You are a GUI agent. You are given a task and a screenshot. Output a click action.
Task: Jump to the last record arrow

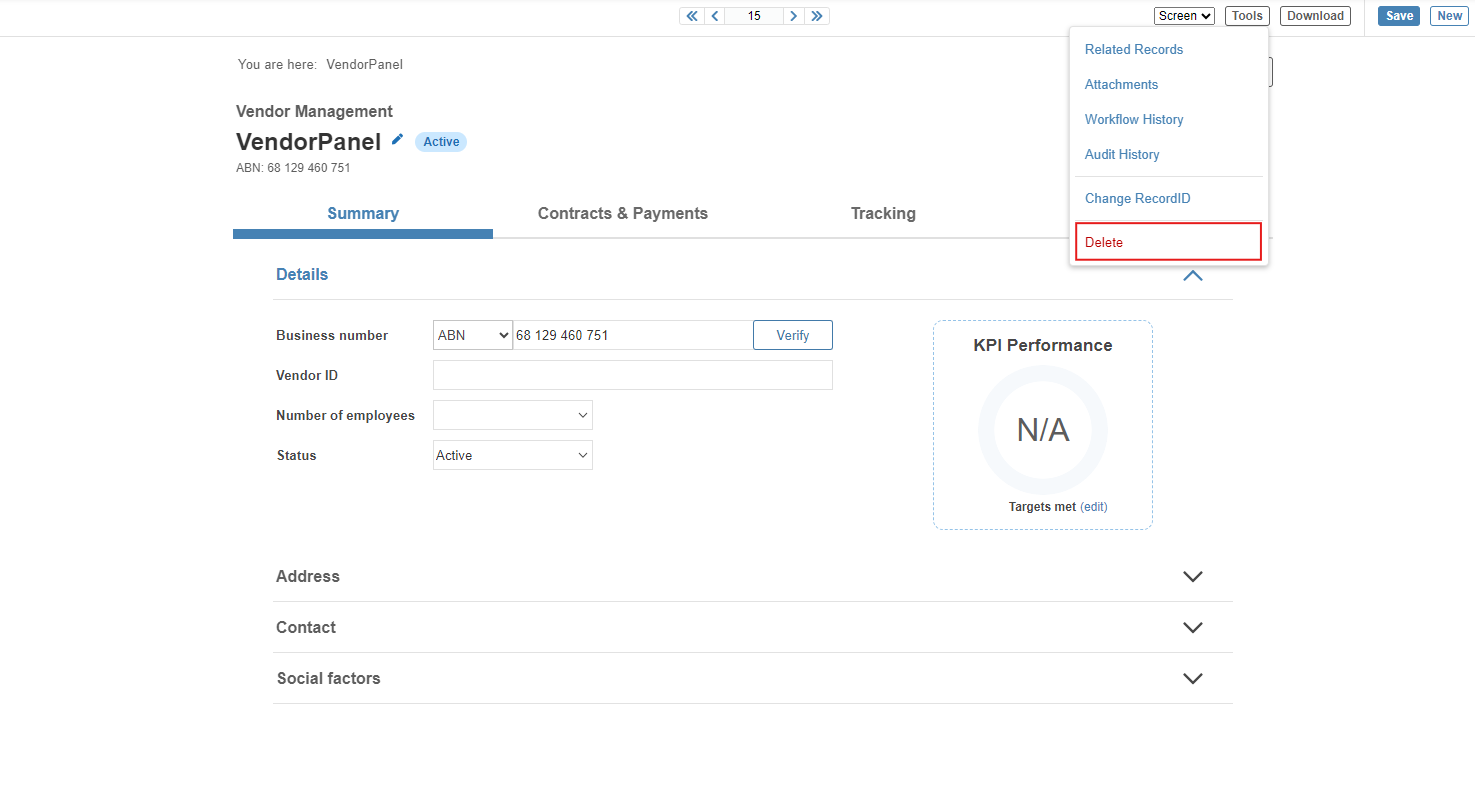click(817, 16)
